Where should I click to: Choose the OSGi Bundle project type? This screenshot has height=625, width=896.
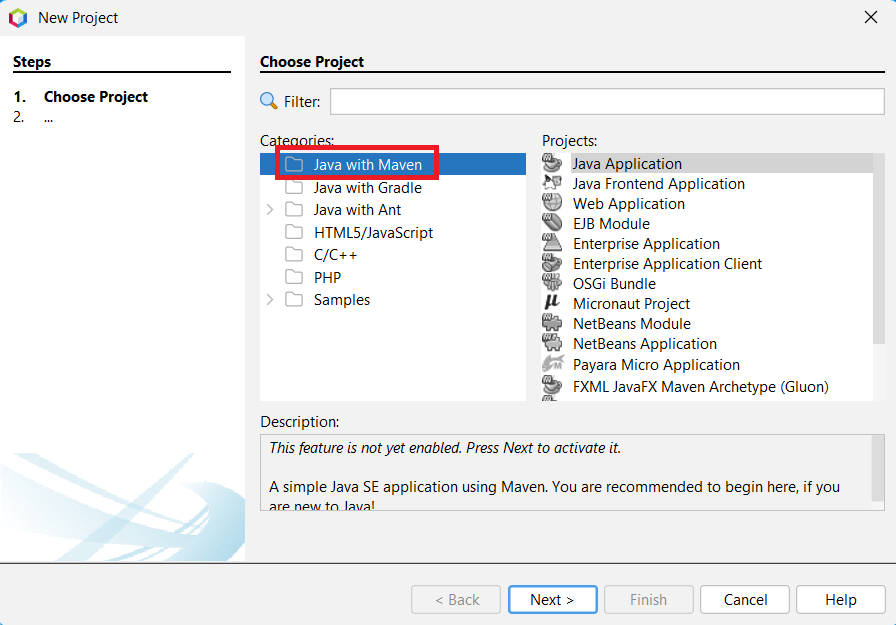click(614, 283)
